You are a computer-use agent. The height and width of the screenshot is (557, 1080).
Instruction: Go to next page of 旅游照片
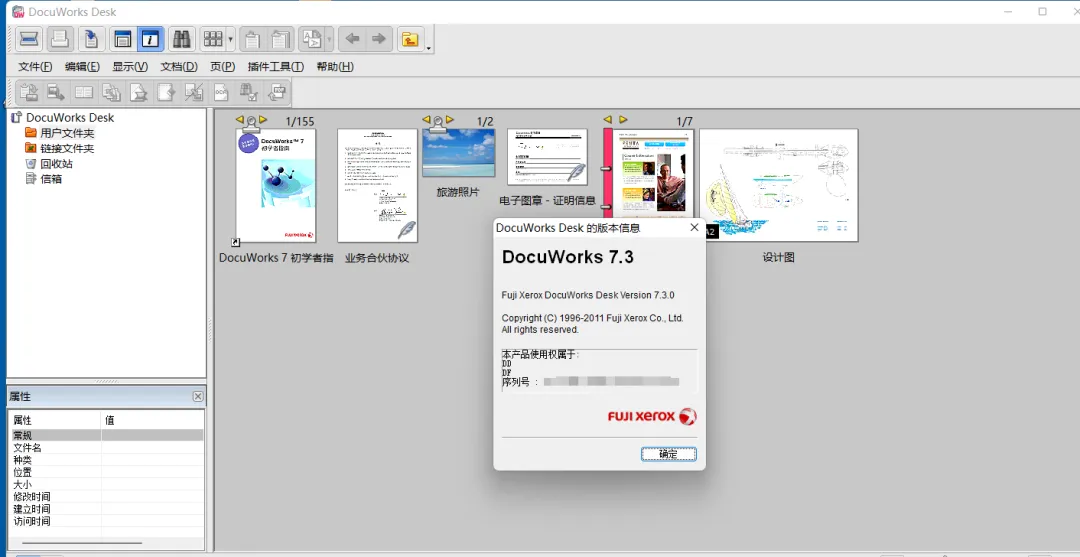pos(450,120)
